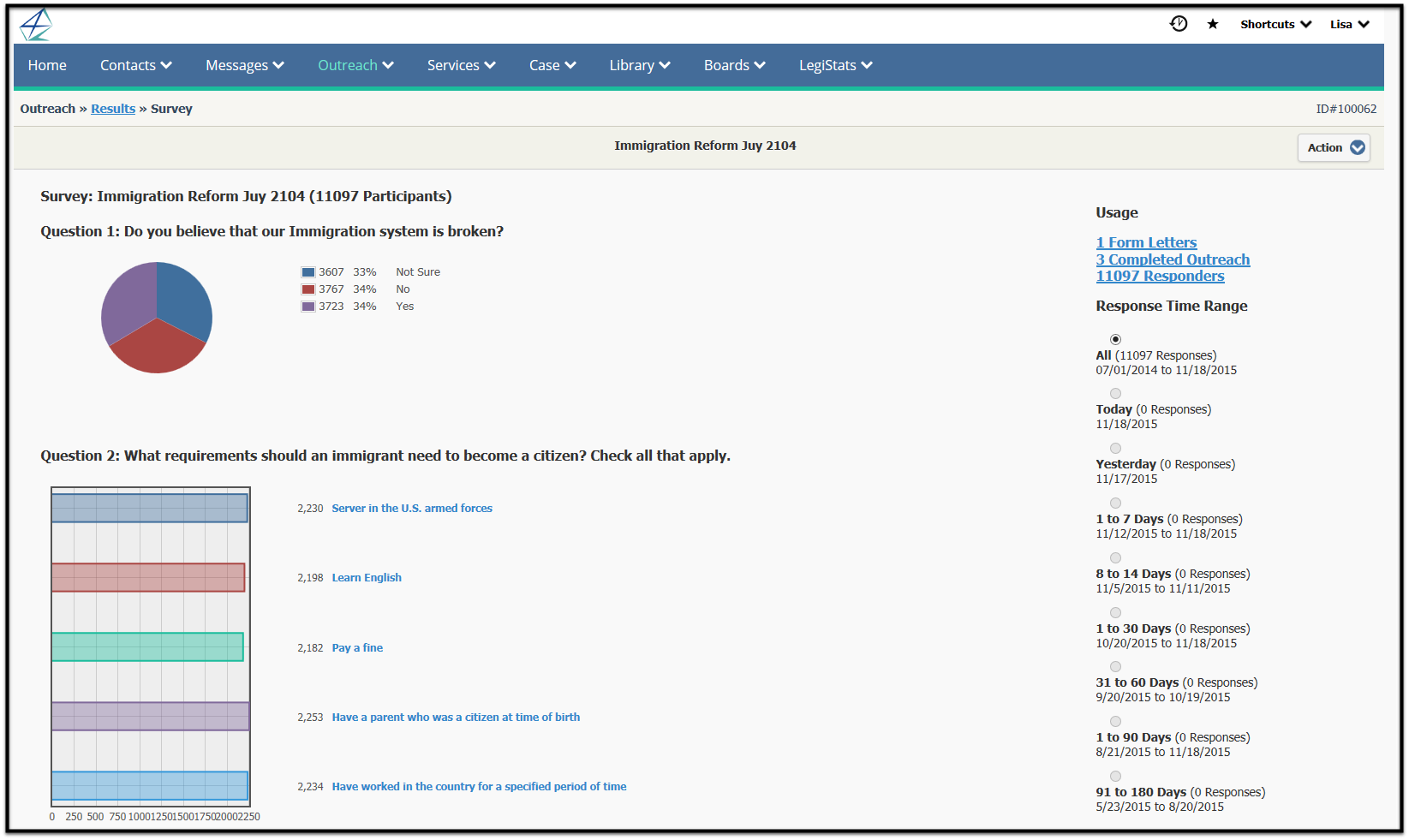
Task: Open the 11097 Responders link
Action: point(1160,276)
